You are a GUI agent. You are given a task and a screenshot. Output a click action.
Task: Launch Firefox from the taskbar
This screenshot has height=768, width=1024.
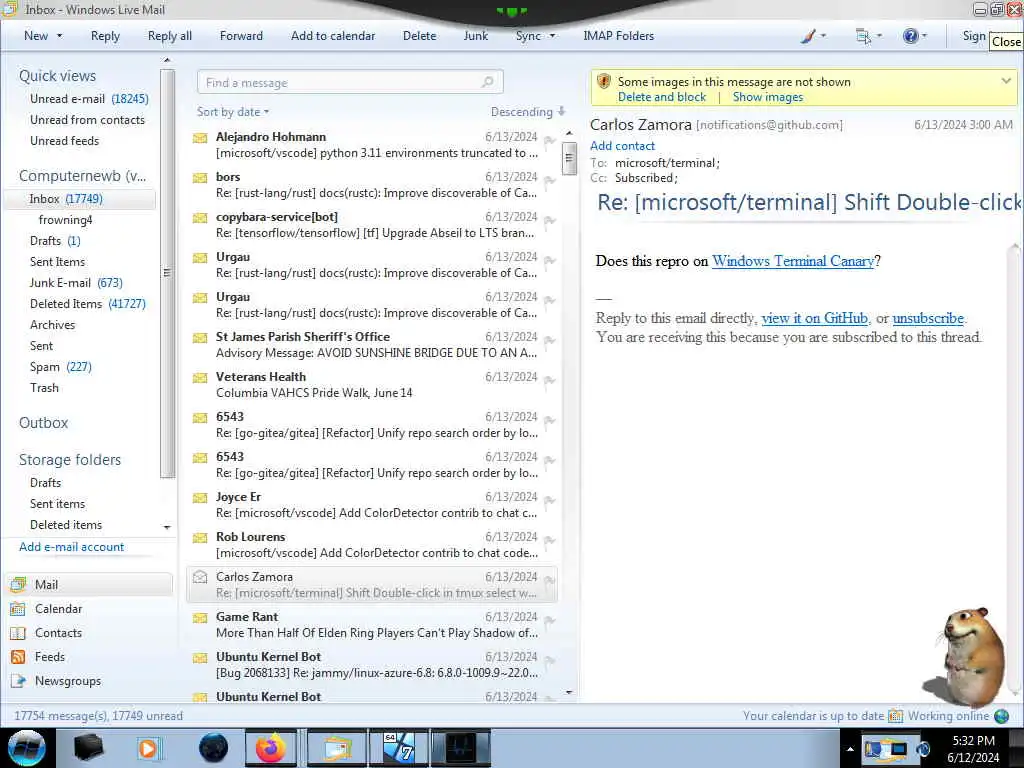271,748
